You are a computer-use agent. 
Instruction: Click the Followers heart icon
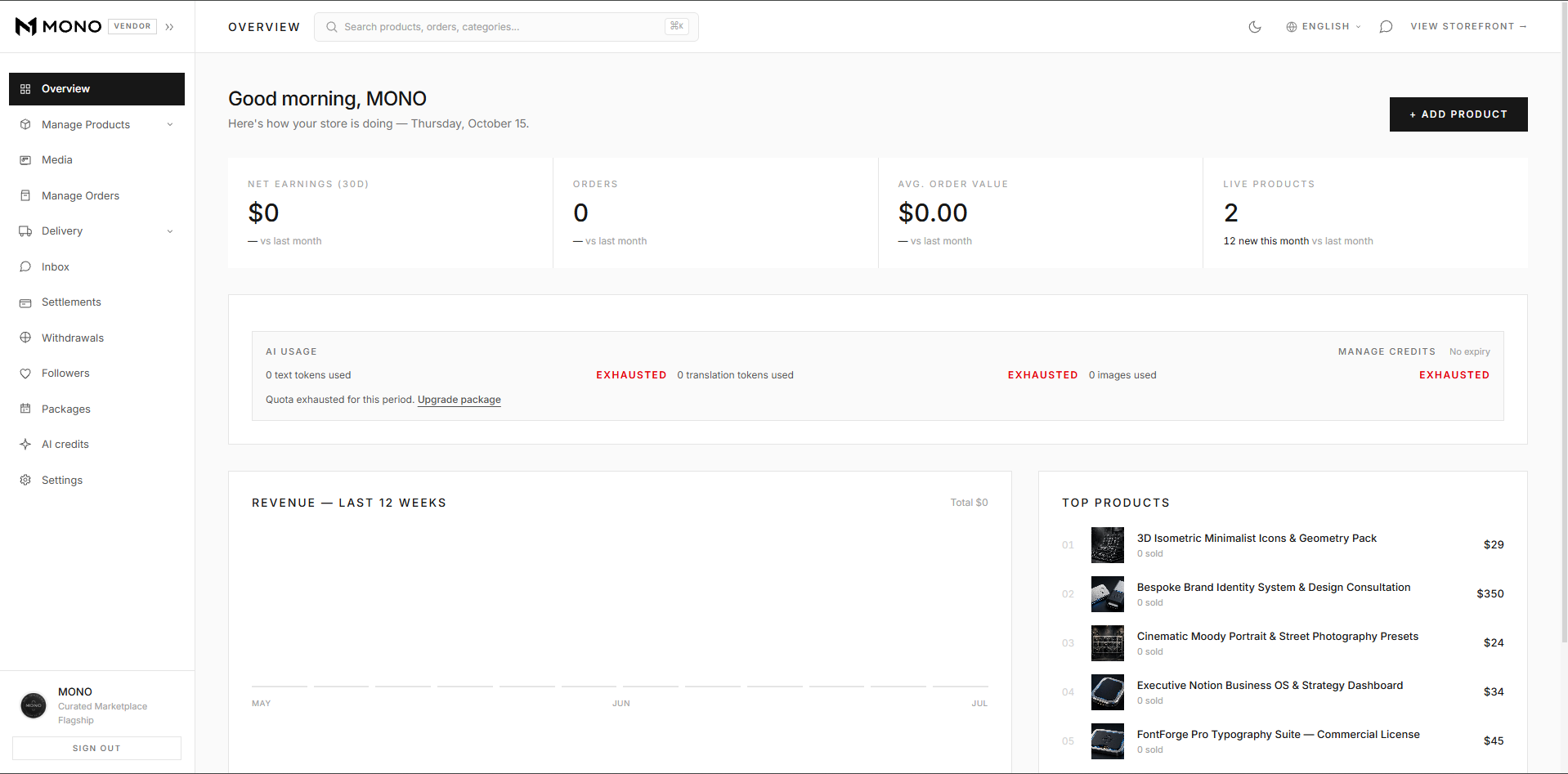pyautogui.click(x=25, y=374)
